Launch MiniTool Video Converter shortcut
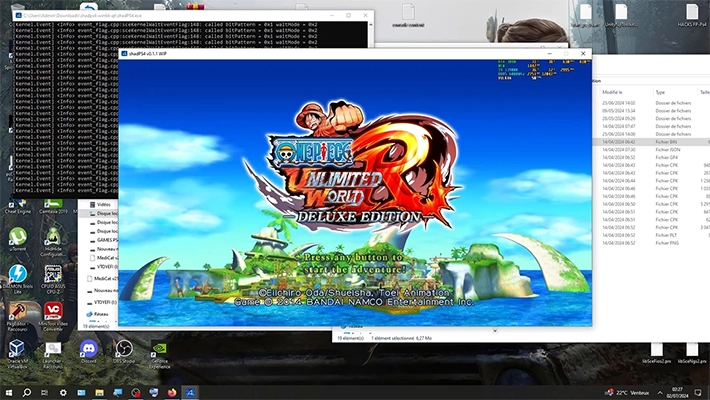The width and height of the screenshot is (710, 400). click(x=53, y=316)
